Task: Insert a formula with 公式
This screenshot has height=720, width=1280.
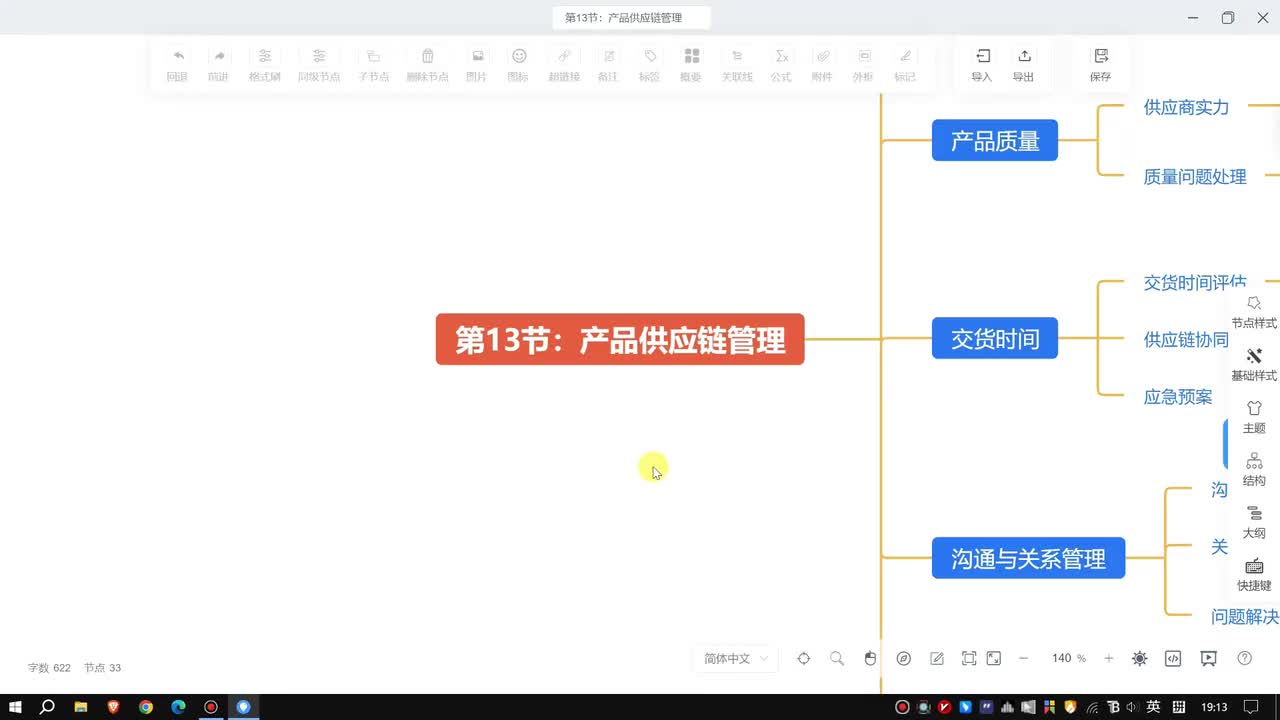Action: click(781, 64)
